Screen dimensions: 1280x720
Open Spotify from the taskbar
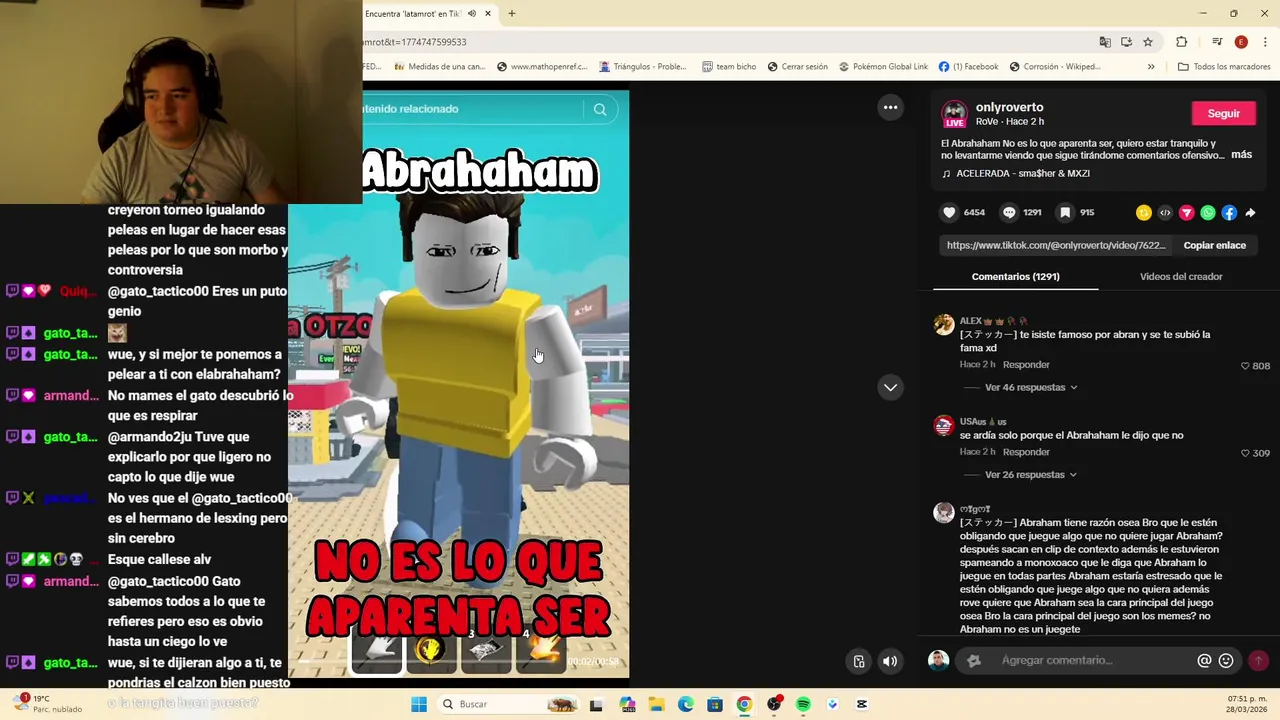tap(803, 704)
